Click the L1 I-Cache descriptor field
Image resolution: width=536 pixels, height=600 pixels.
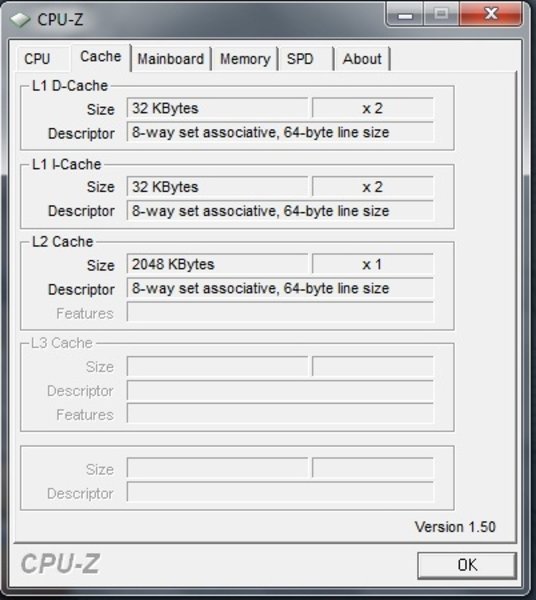(x=280, y=211)
